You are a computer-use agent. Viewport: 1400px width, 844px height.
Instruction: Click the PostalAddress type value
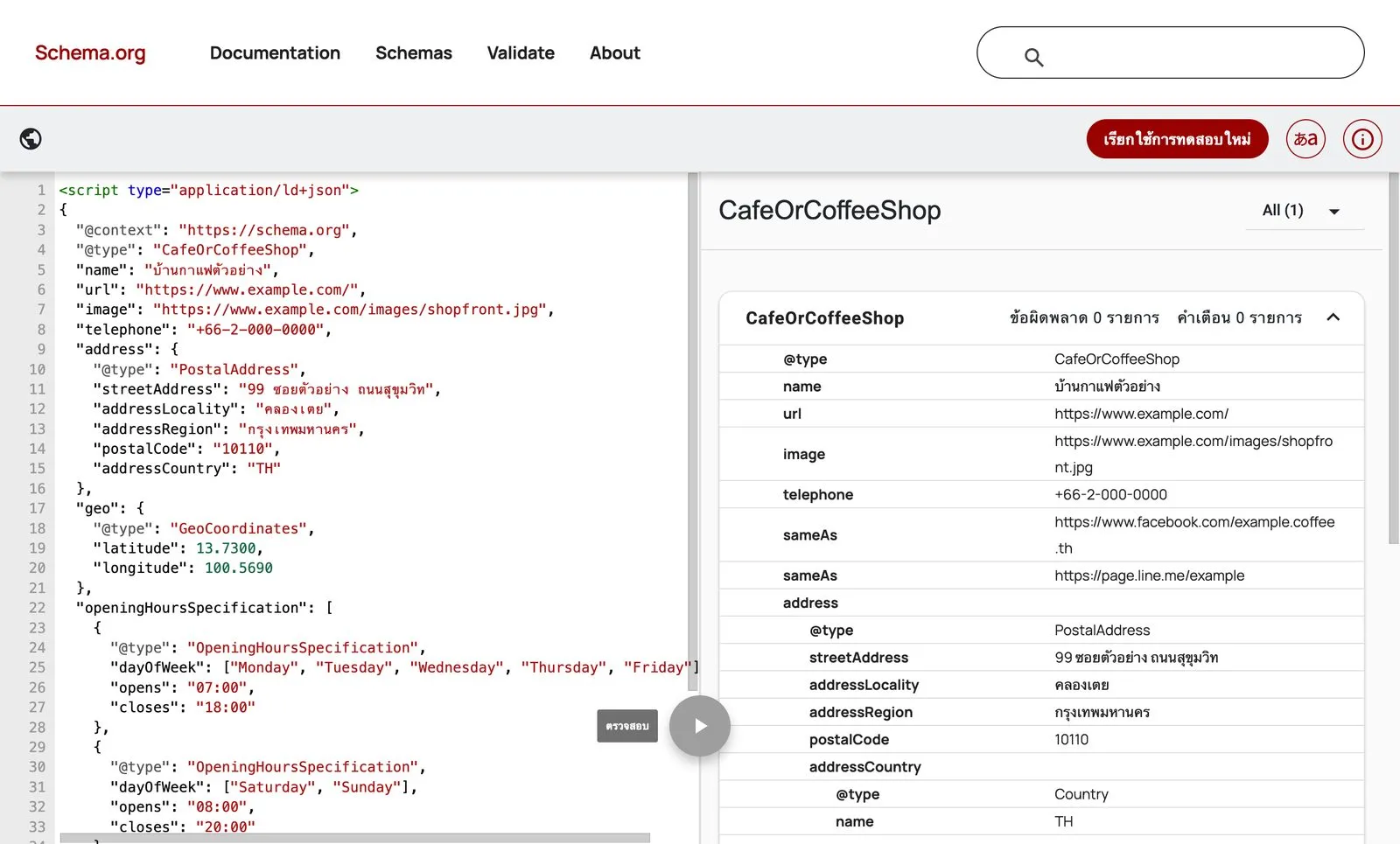tap(1102, 631)
